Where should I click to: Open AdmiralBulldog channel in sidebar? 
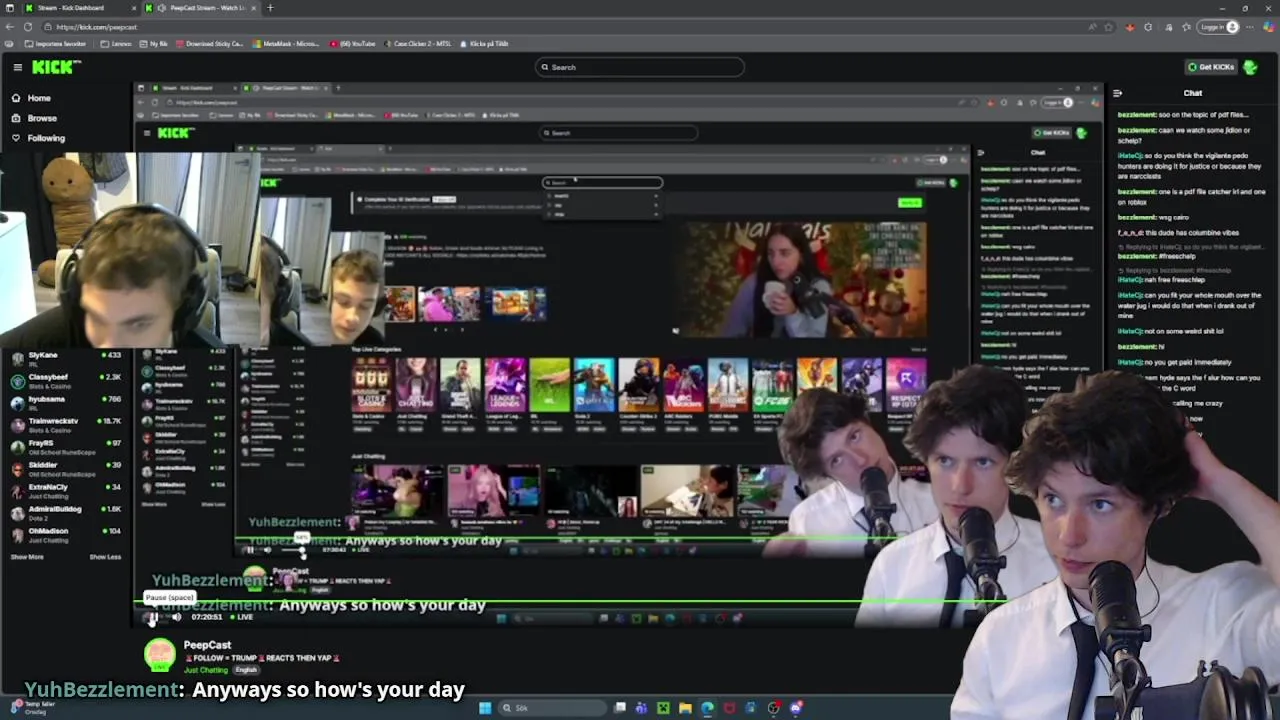point(66,512)
